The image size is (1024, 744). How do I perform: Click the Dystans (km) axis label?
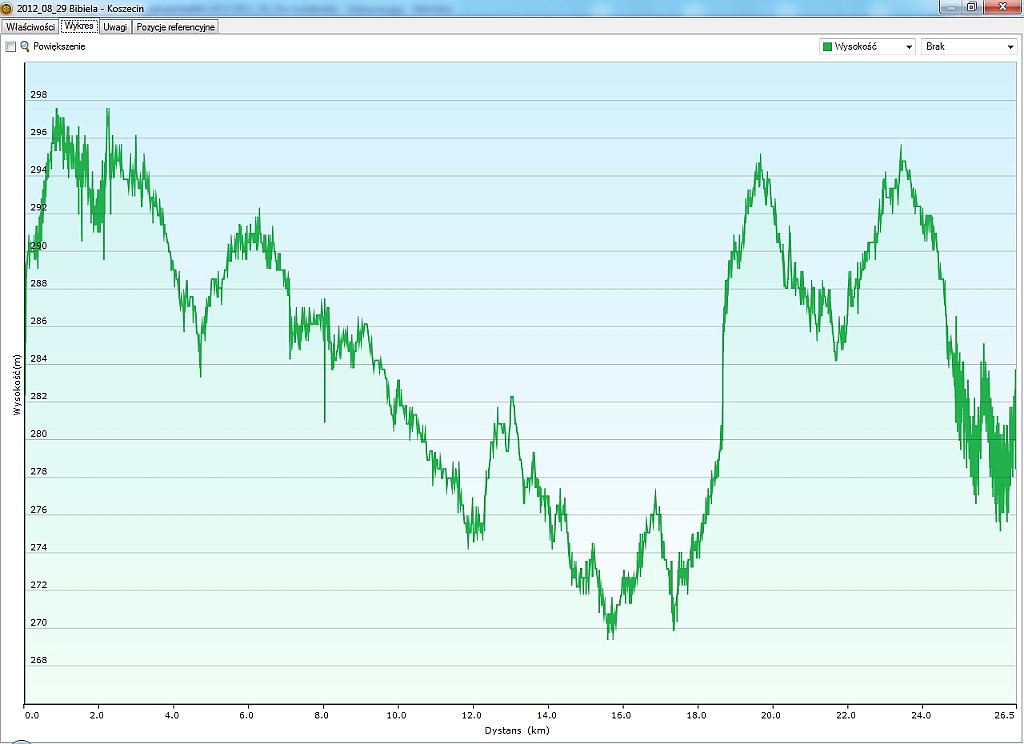point(517,731)
